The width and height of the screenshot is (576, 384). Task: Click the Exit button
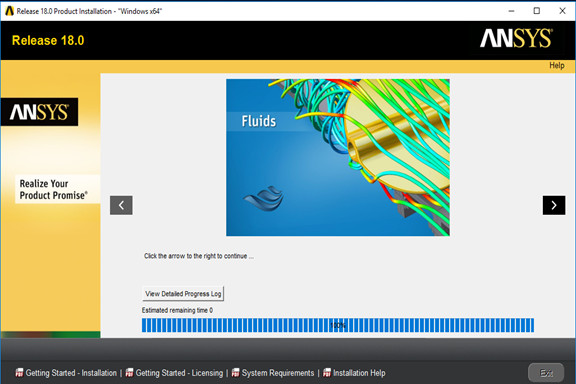(546, 373)
